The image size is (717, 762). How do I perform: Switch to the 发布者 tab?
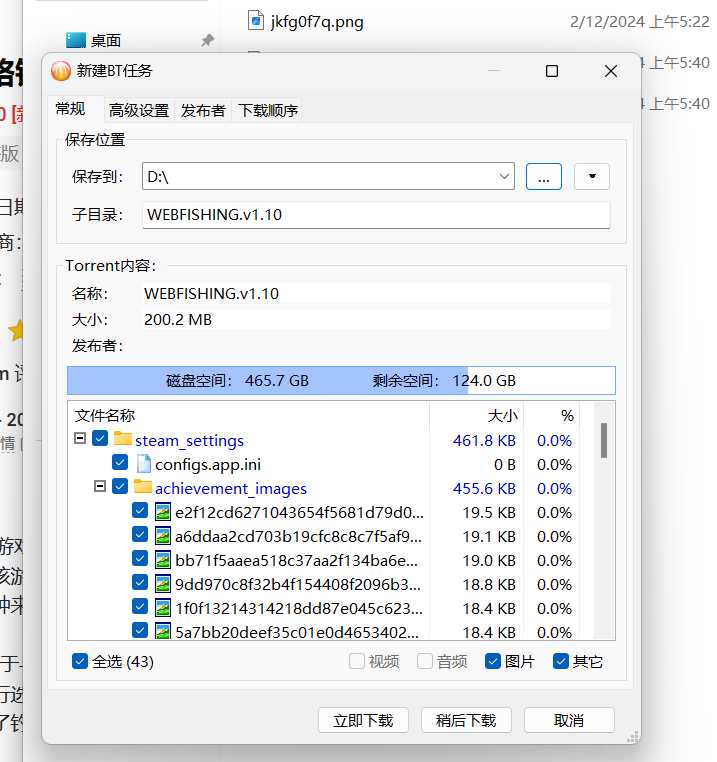click(203, 111)
